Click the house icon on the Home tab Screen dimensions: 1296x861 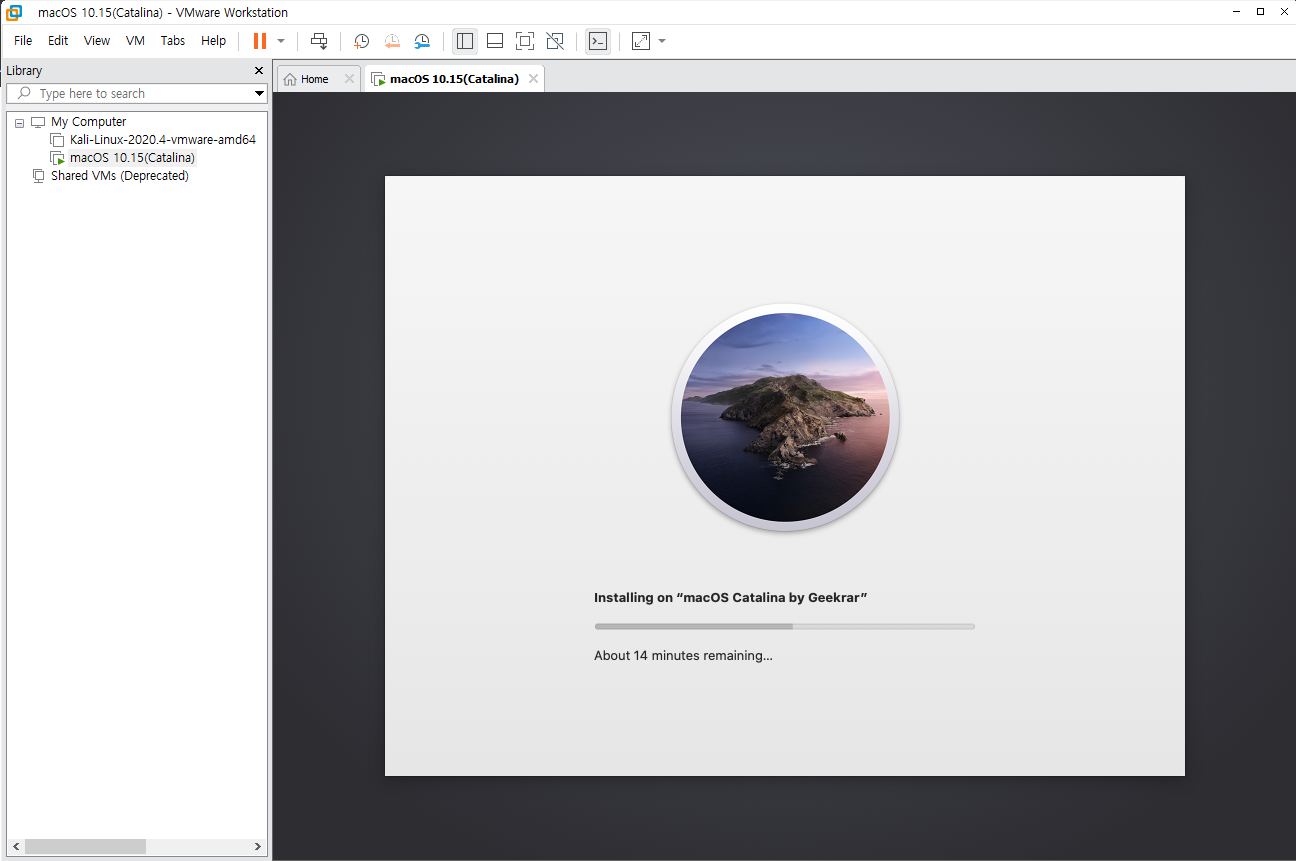pyautogui.click(x=290, y=79)
